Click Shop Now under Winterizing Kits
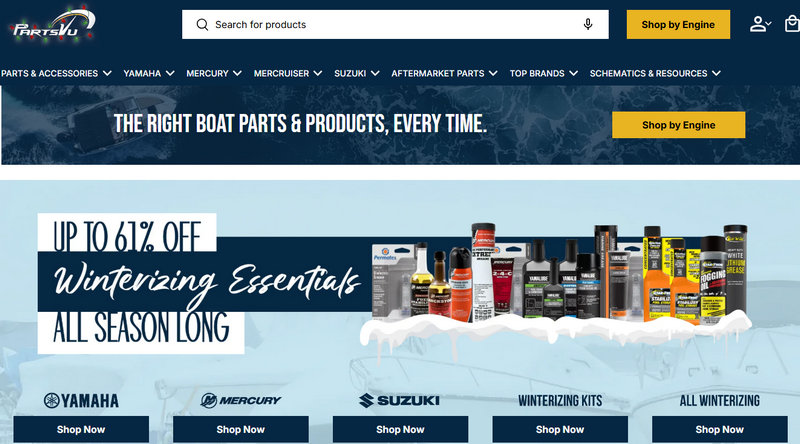The image size is (800, 444). tap(560, 429)
